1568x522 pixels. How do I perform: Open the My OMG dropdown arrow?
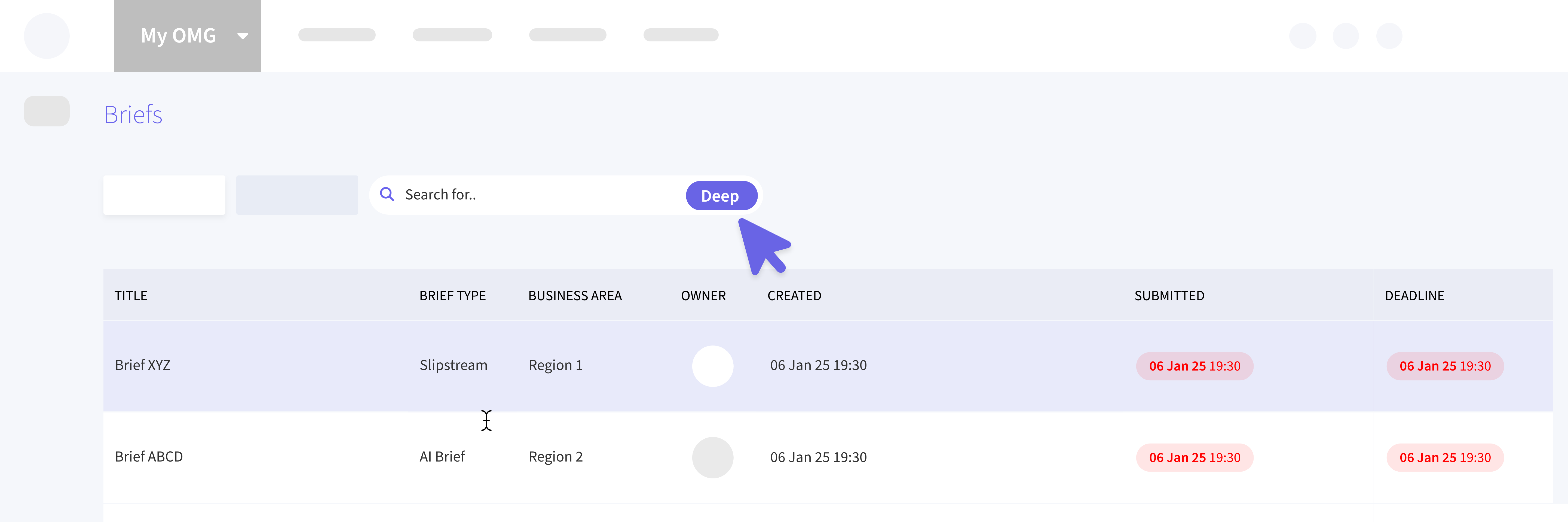tap(243, 36)
